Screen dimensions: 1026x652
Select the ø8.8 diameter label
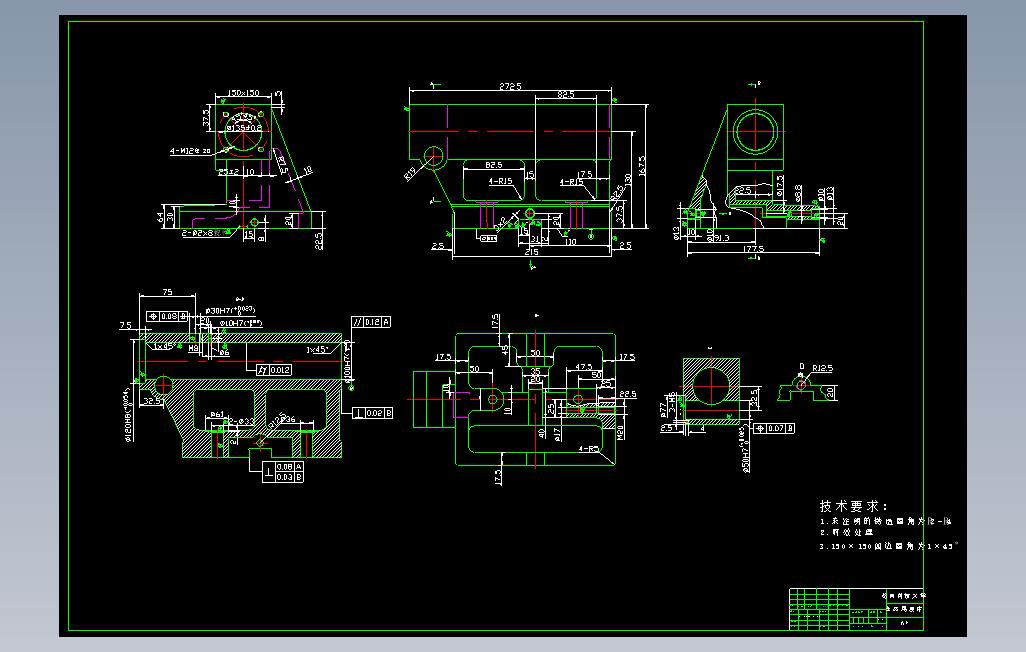[x=798, y=193]
